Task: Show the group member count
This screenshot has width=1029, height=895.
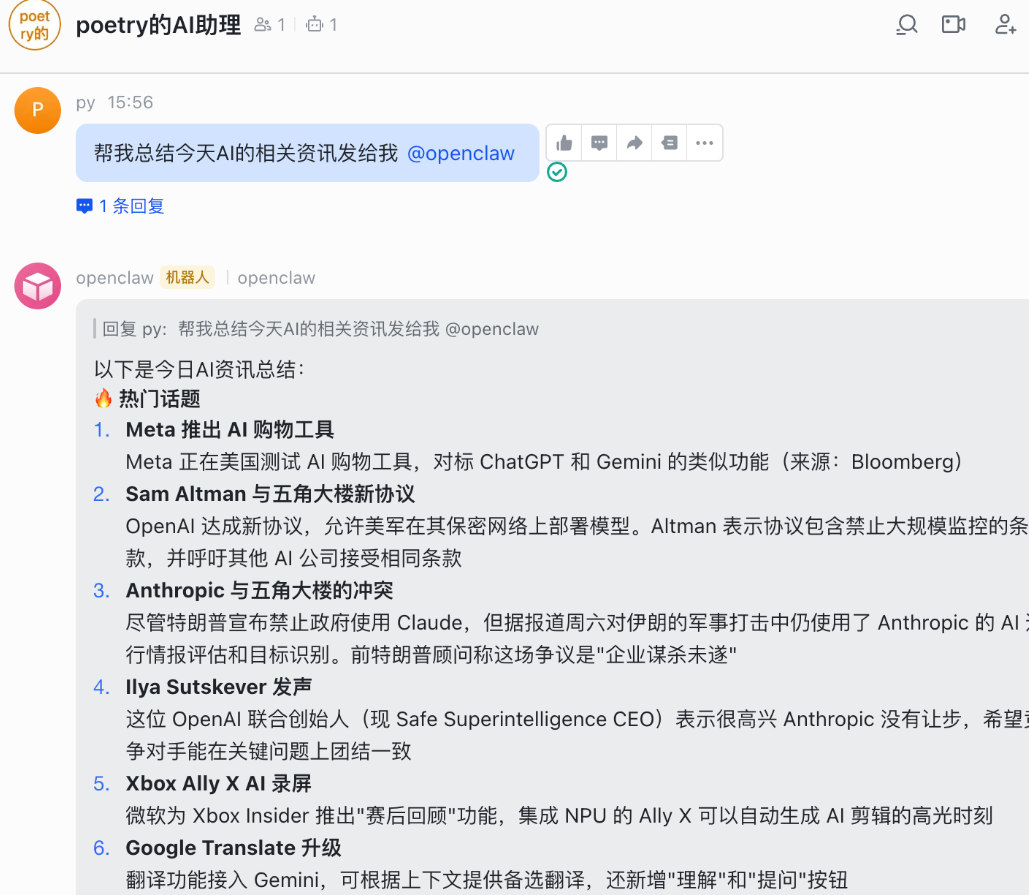Action: pos(270,25)
